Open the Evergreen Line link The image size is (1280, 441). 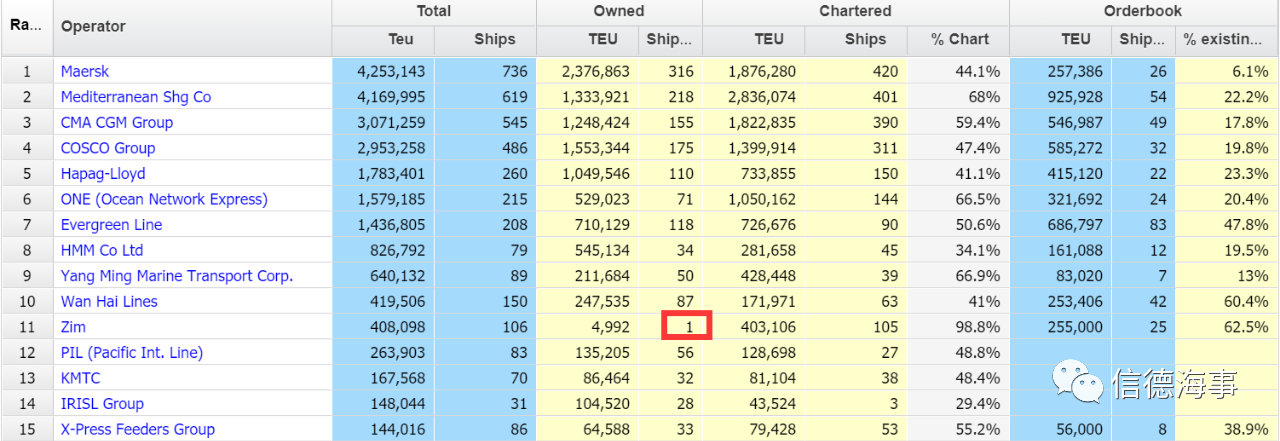click(x=111, y=225)
